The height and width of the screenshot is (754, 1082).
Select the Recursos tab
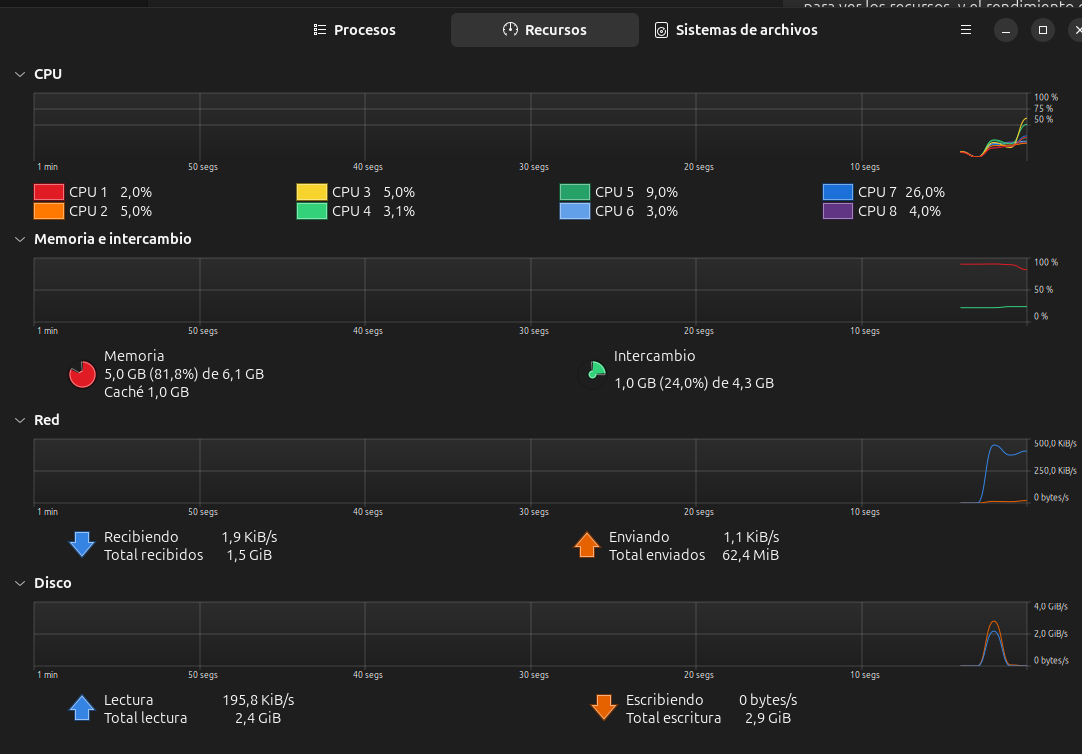(x=544, y=30)
